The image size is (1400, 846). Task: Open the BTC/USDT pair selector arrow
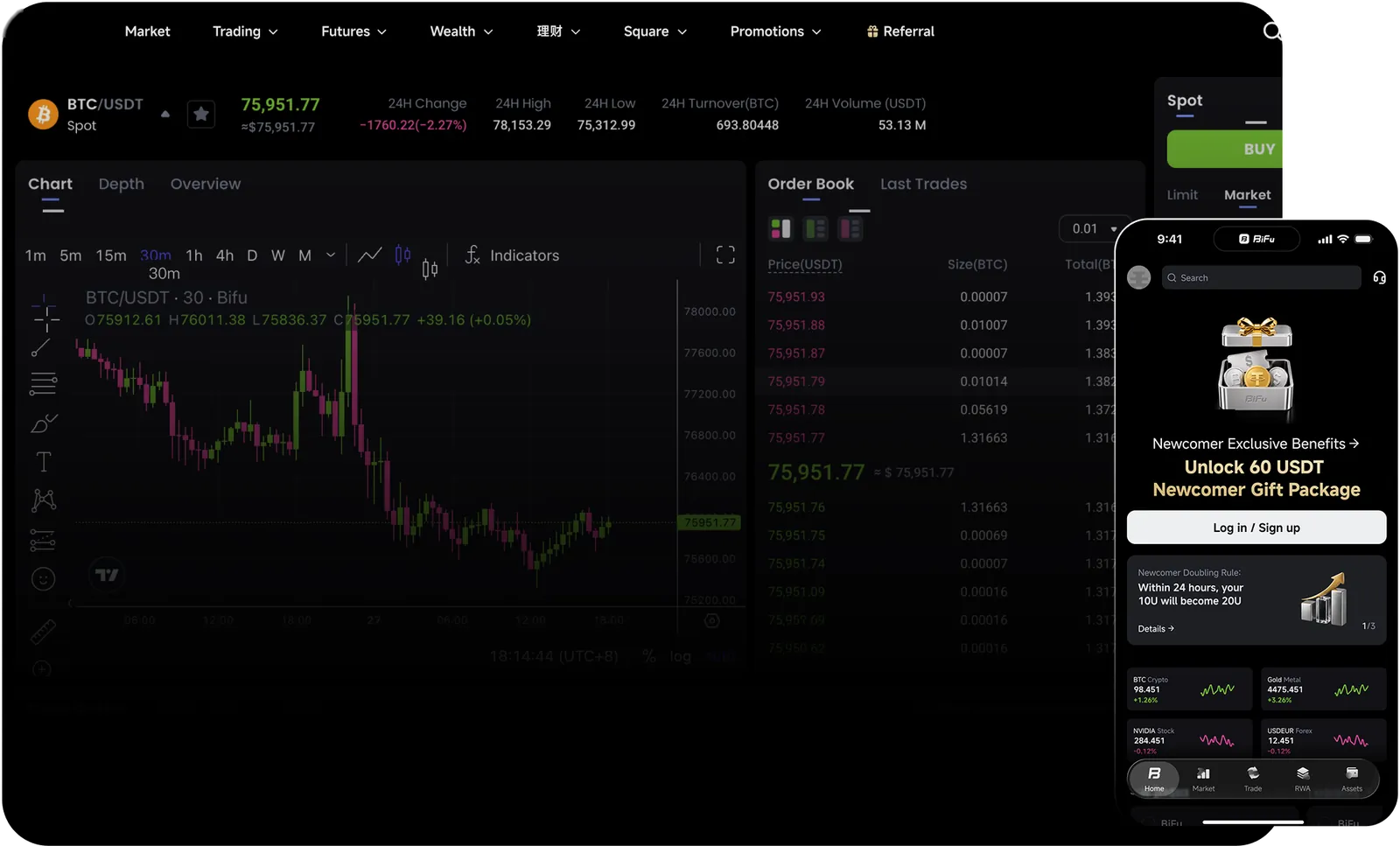tap(165, 114)
